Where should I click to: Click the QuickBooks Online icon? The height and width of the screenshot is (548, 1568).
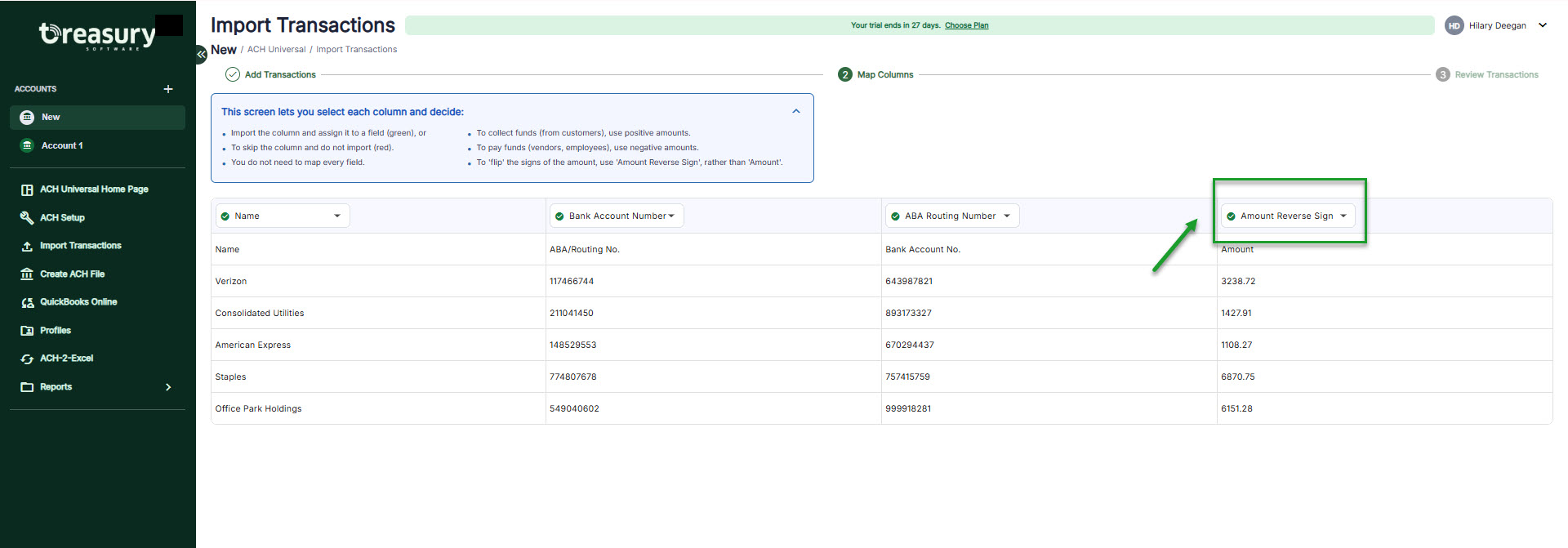[x=27, y=302]
